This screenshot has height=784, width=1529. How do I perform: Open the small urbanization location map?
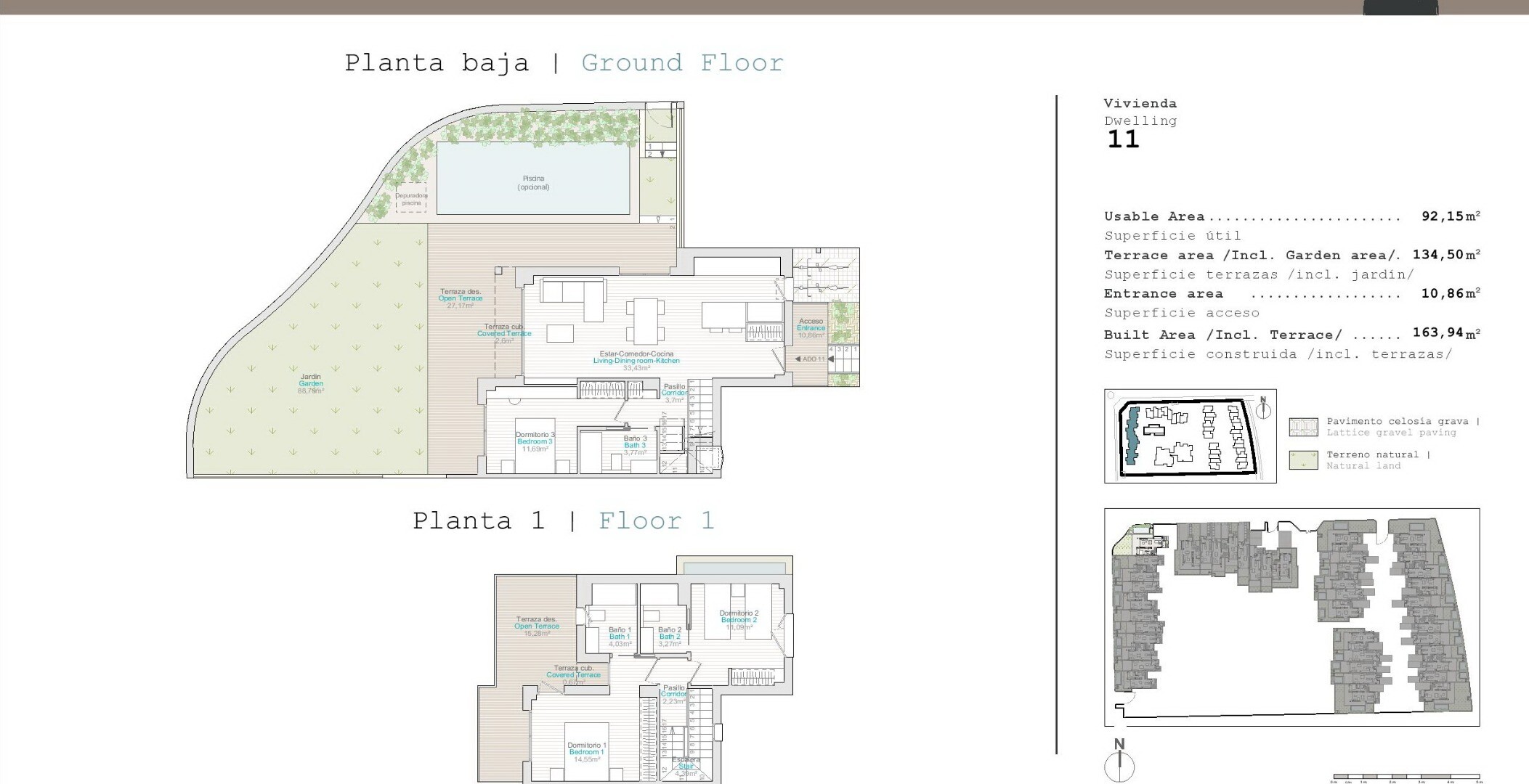tap(1189, 436)
